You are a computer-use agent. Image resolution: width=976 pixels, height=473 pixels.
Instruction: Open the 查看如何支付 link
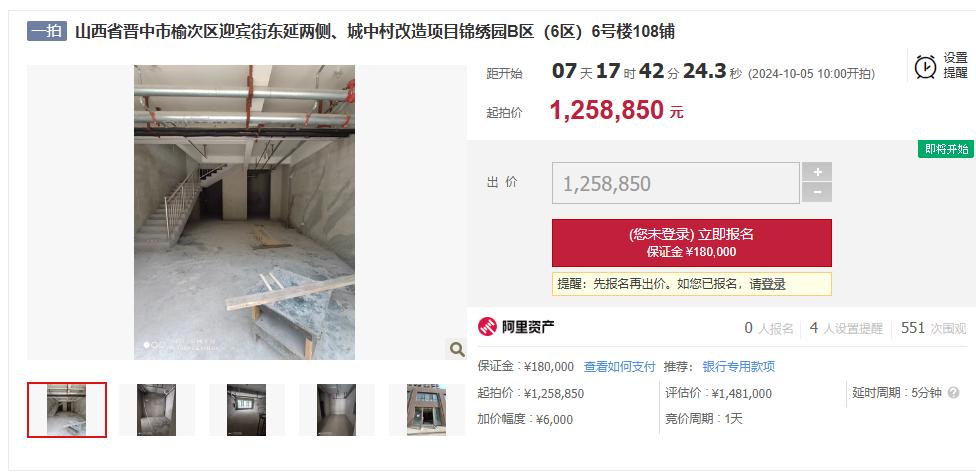pos(619,367)
